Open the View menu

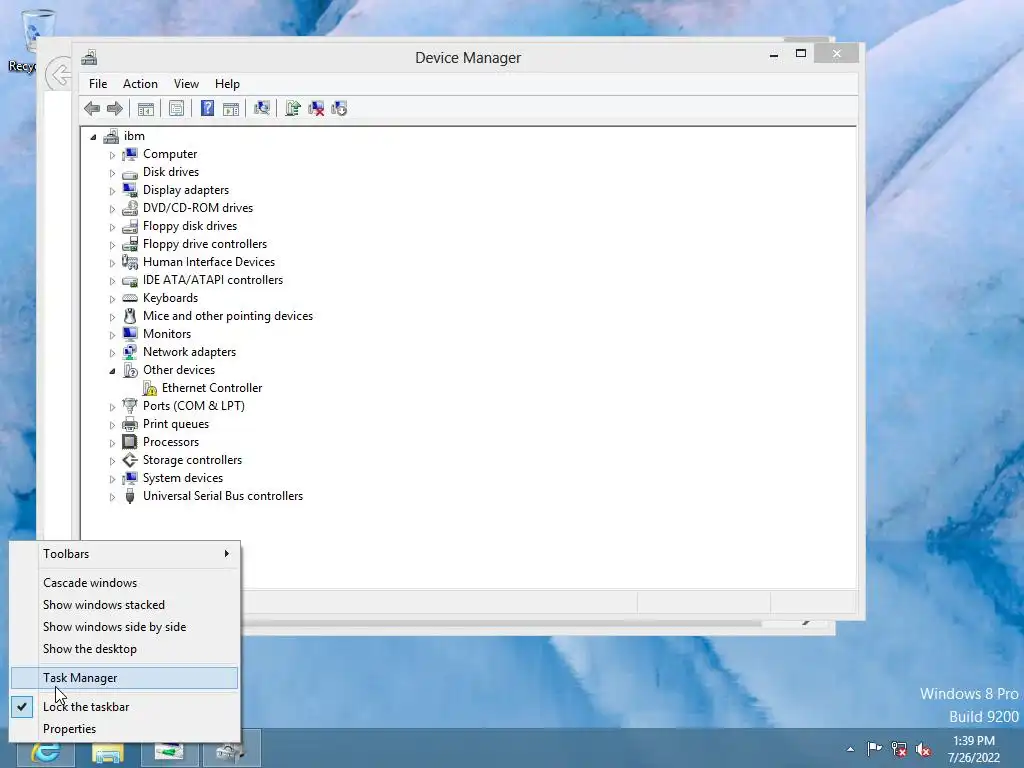click(x=186, y=84)
